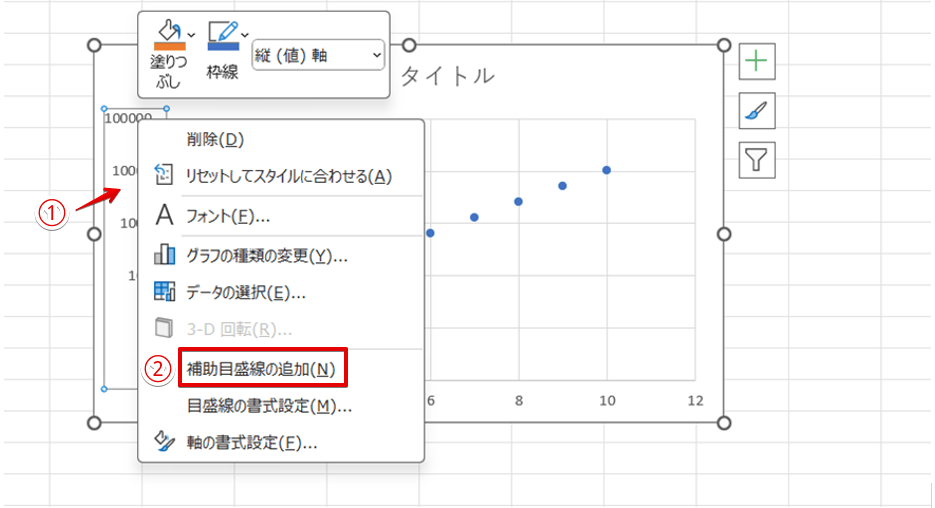Select 削除(D) from the context menu
The width and height of the screenshot is (935, 508).
[281, 140]
